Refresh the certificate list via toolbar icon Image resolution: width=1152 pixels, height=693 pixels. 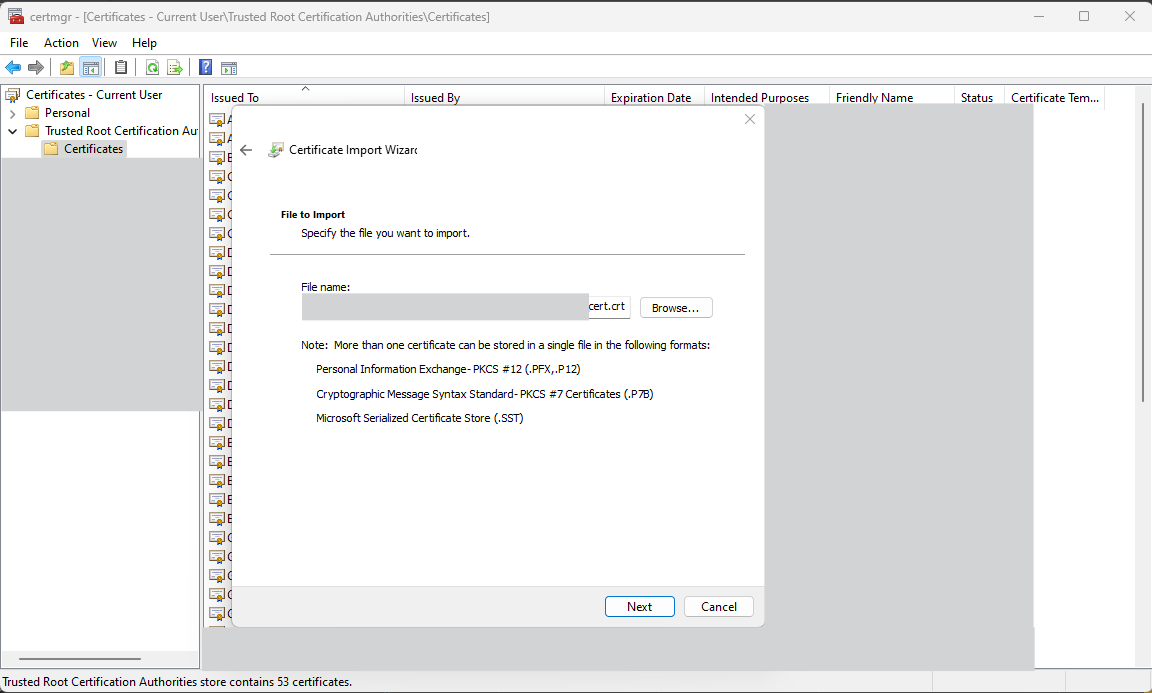coord(152,68)
